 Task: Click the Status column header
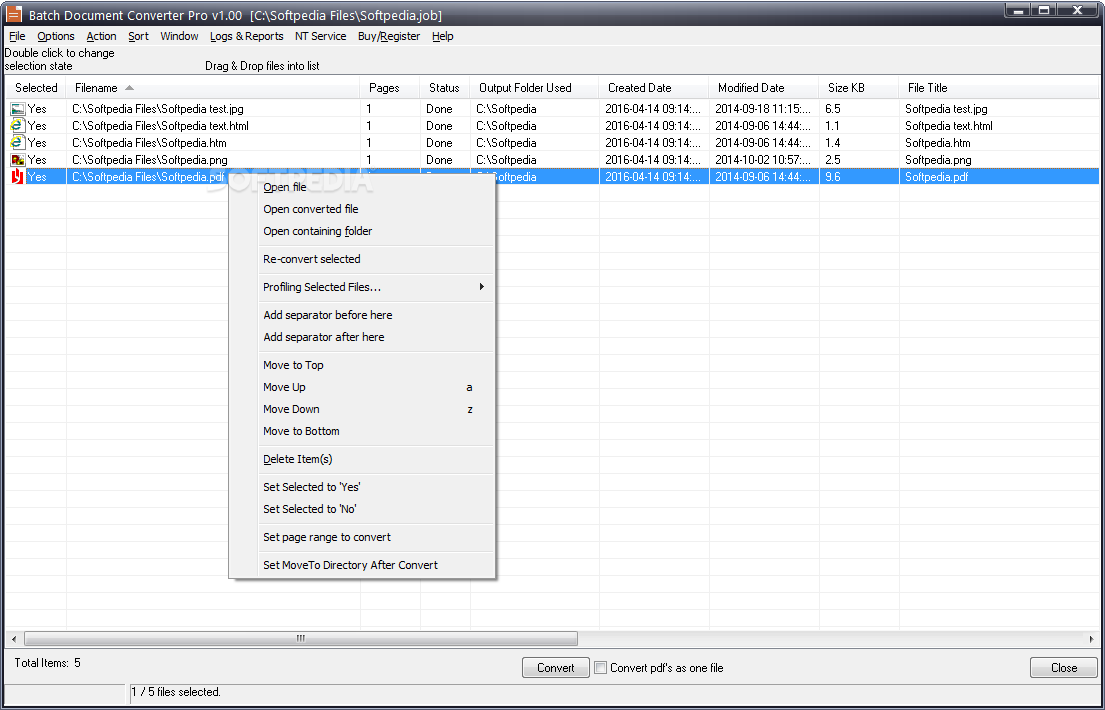point(445,88)
